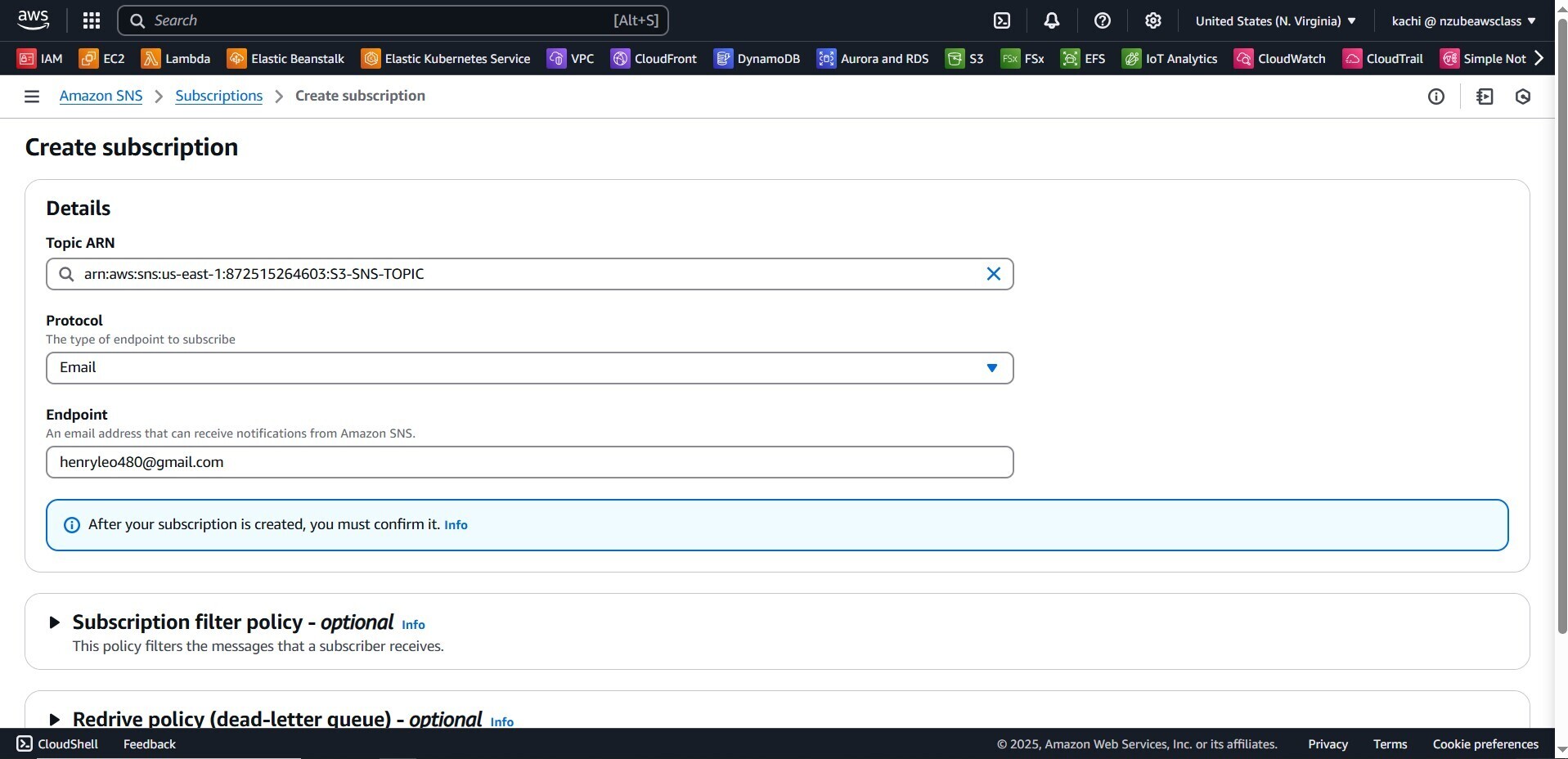The height and width of the screenshot is (759, 1568).
Task: Open the EC2 shortcut icon
Action: 88,58
